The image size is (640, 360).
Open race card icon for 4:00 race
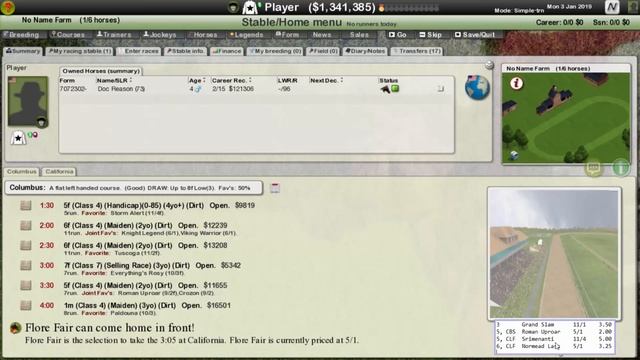coord(26,305)
